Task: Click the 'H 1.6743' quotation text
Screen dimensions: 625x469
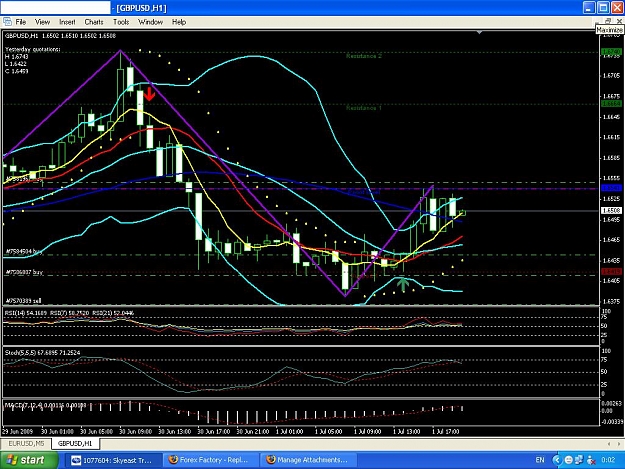Action: [17, 57]
